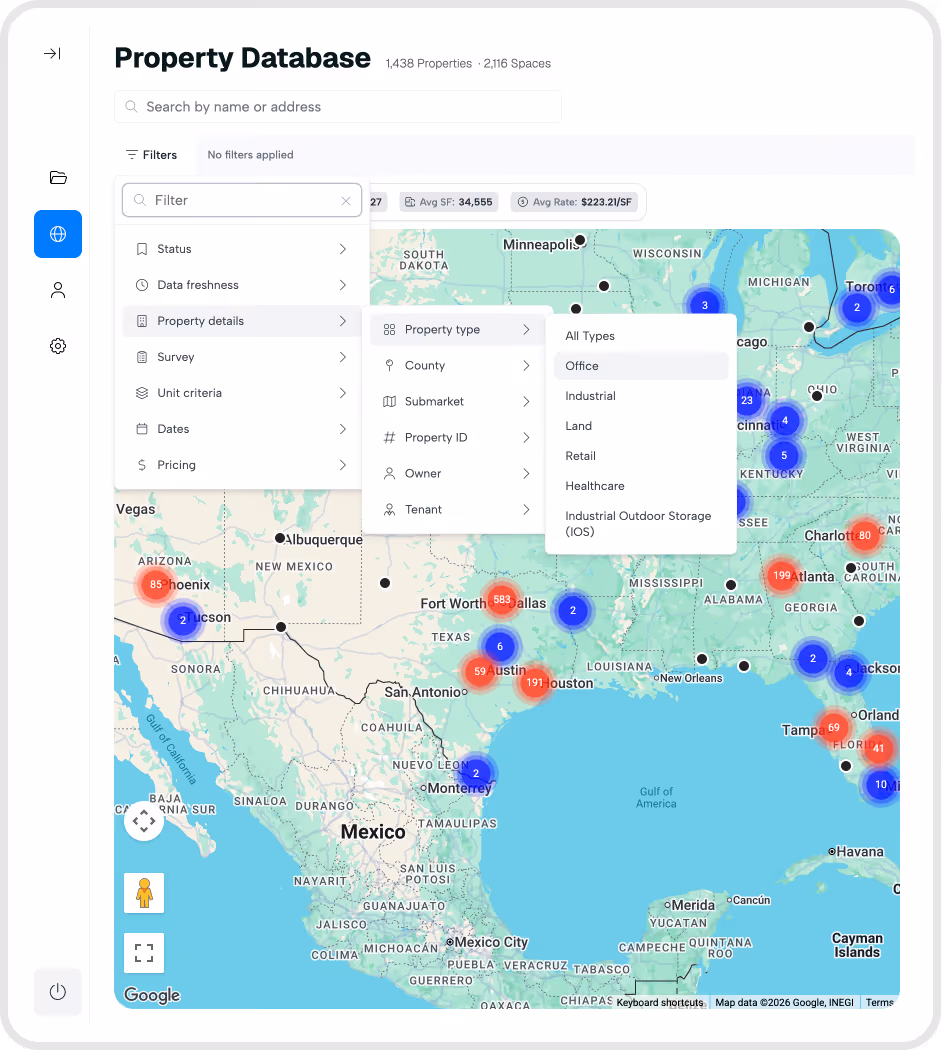Open the map Terms link

point(879,1002)
